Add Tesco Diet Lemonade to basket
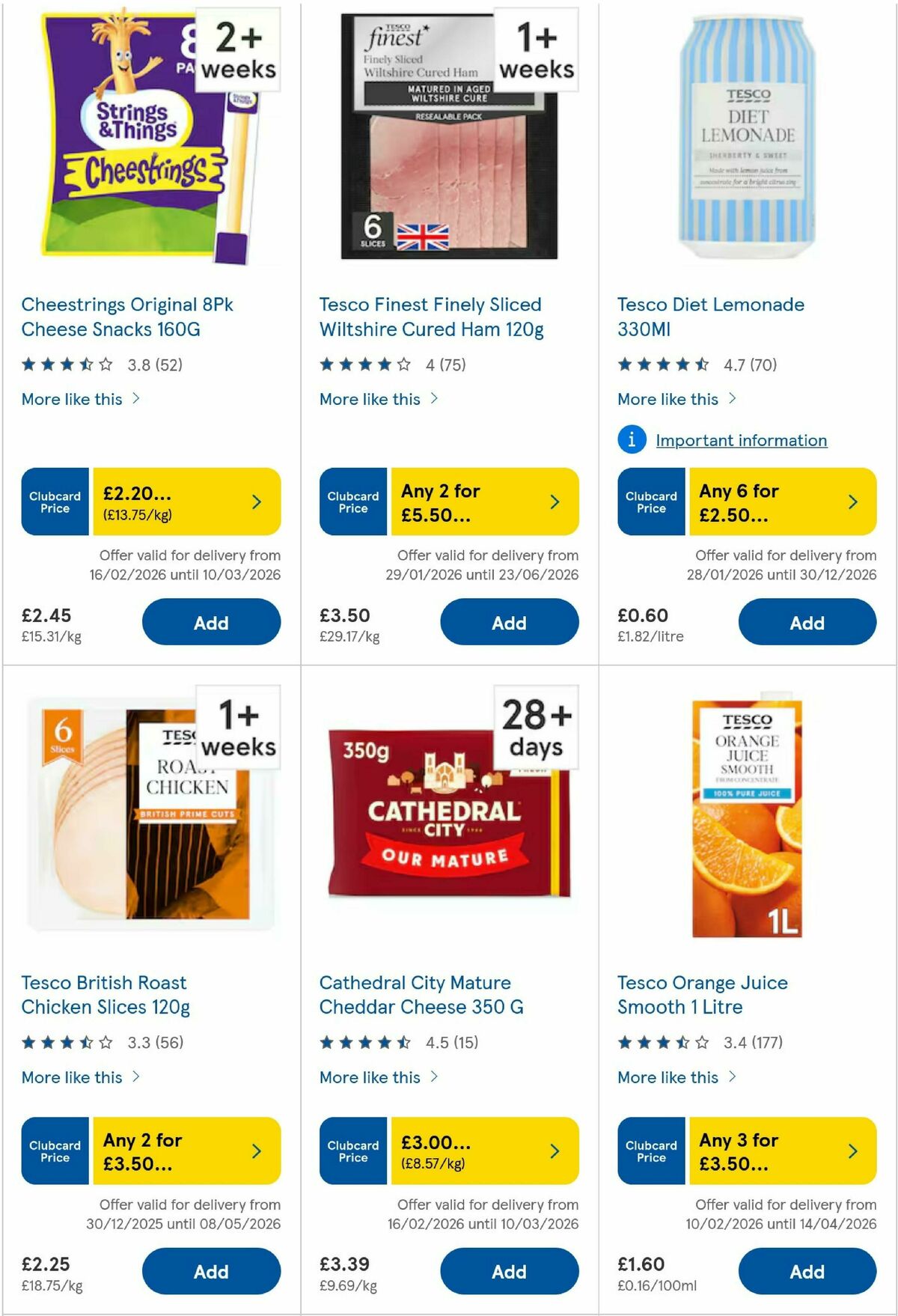This screenshot has height=1316, width=898. point(806,622)
